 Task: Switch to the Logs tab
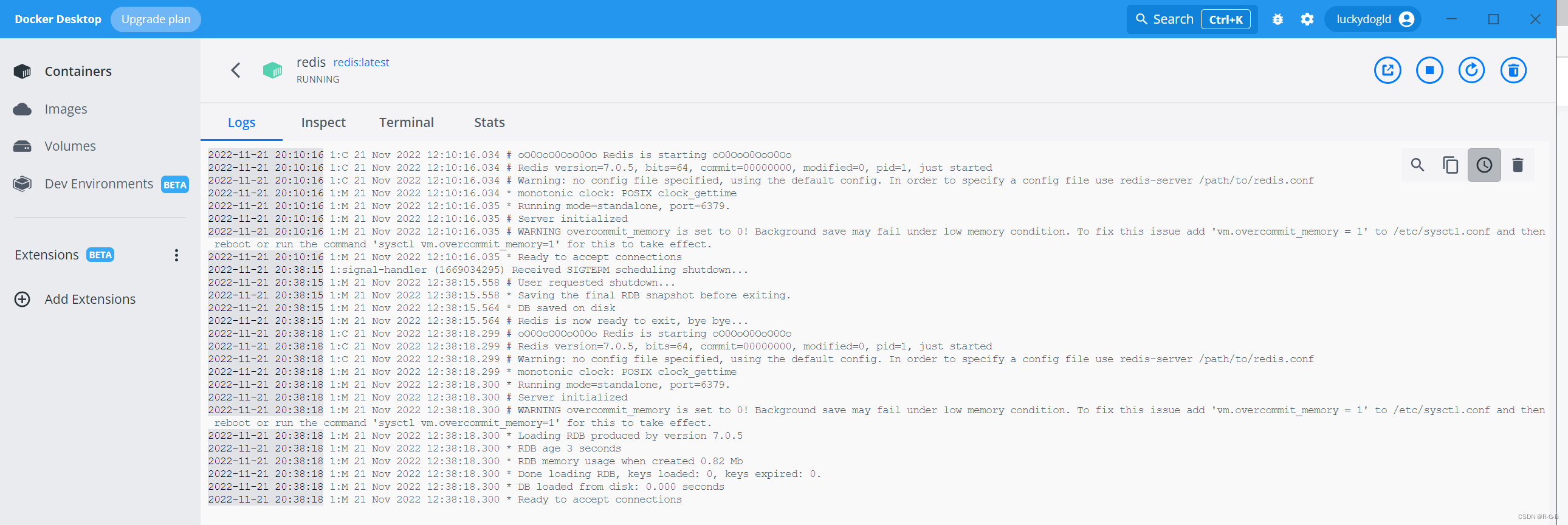242,122
